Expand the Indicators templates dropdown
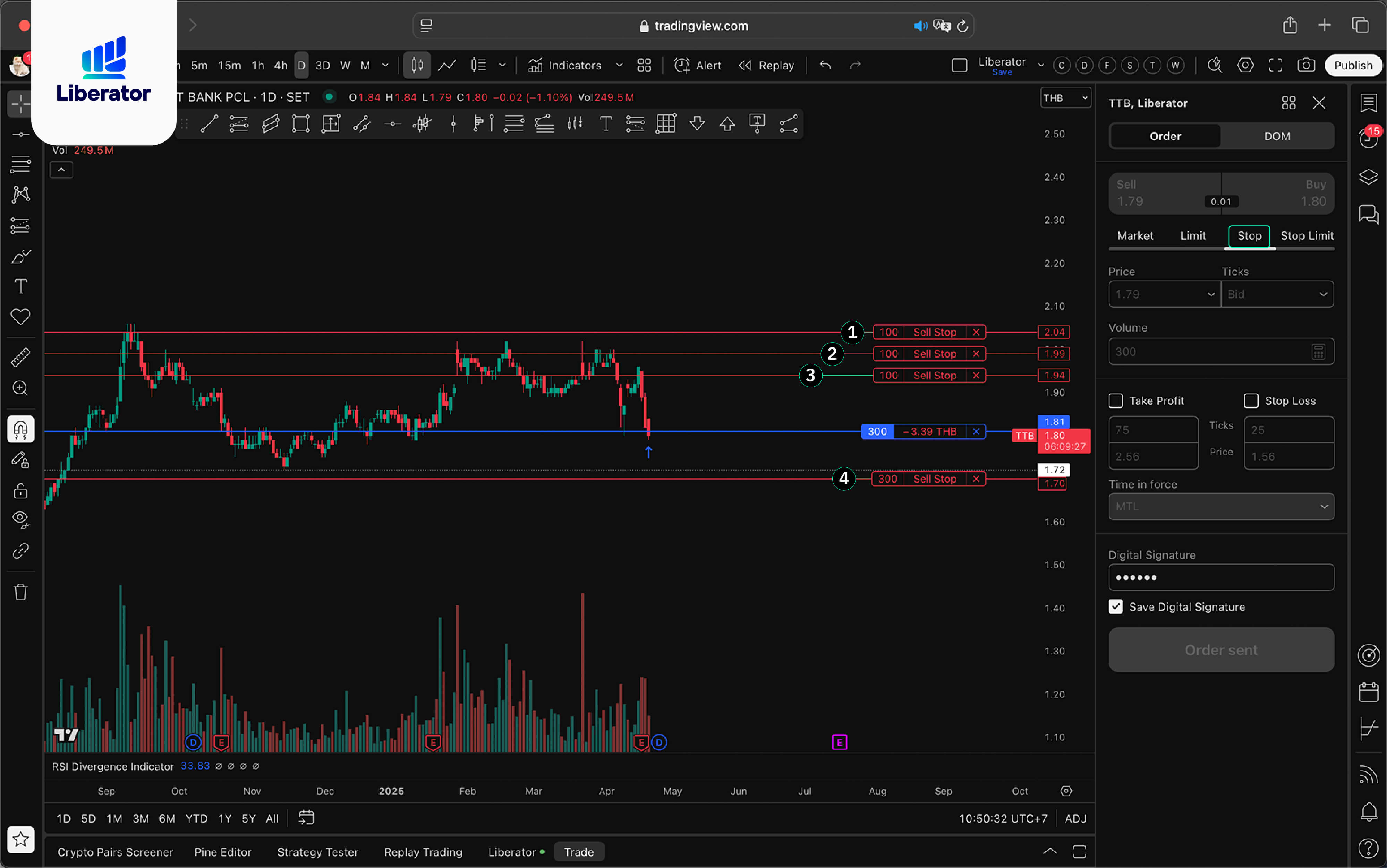The width and height of the screenshot is (1387, 868). coord(619,66)
